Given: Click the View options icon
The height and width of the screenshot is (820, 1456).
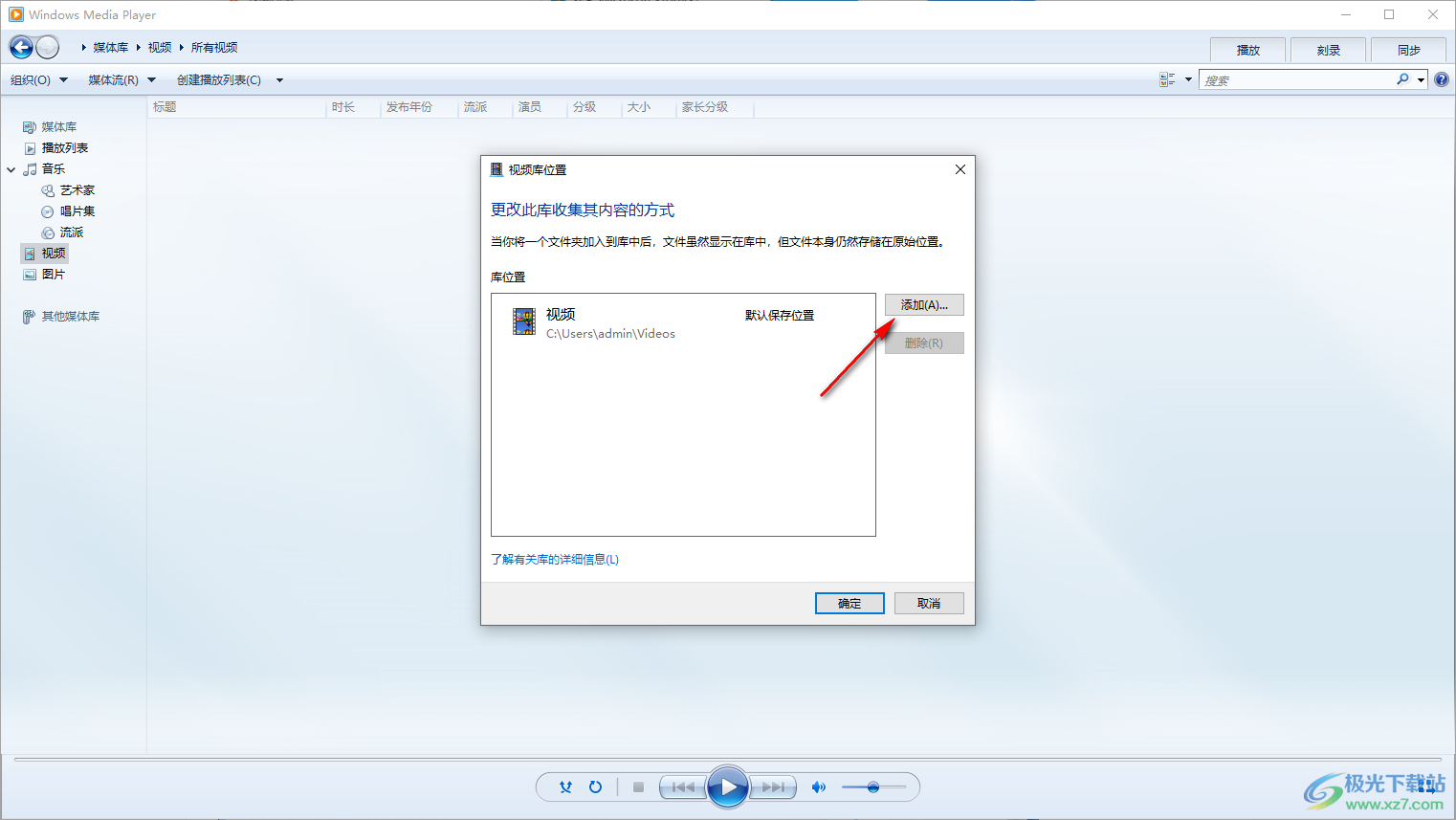Looking at the screenshot, I should [x=1167, y=79].
